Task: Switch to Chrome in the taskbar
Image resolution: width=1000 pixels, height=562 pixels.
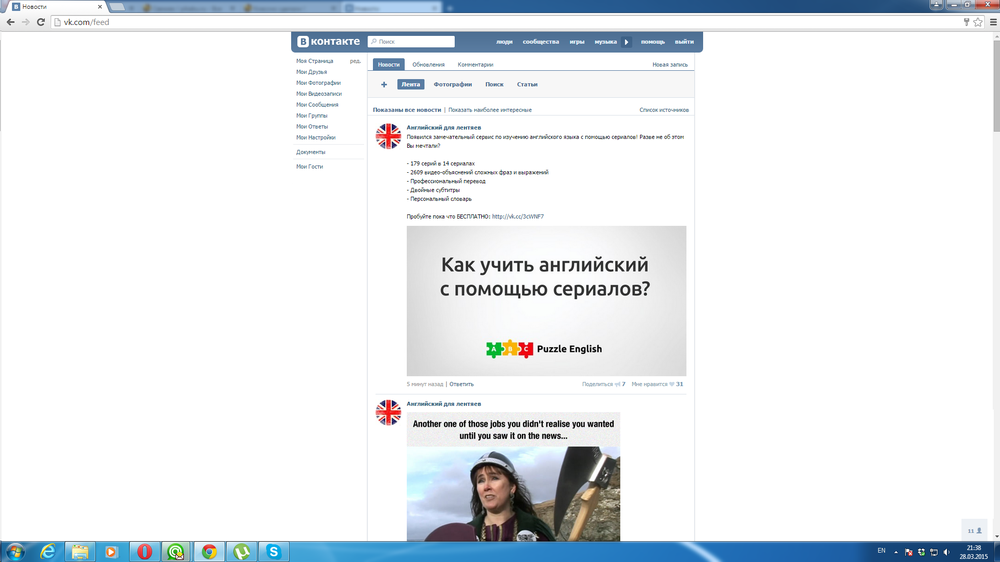Action: [209, 552]
